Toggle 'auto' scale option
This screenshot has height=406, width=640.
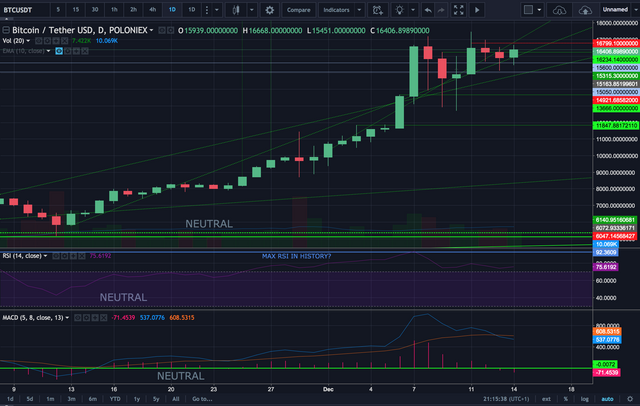[x=607, y=399]
